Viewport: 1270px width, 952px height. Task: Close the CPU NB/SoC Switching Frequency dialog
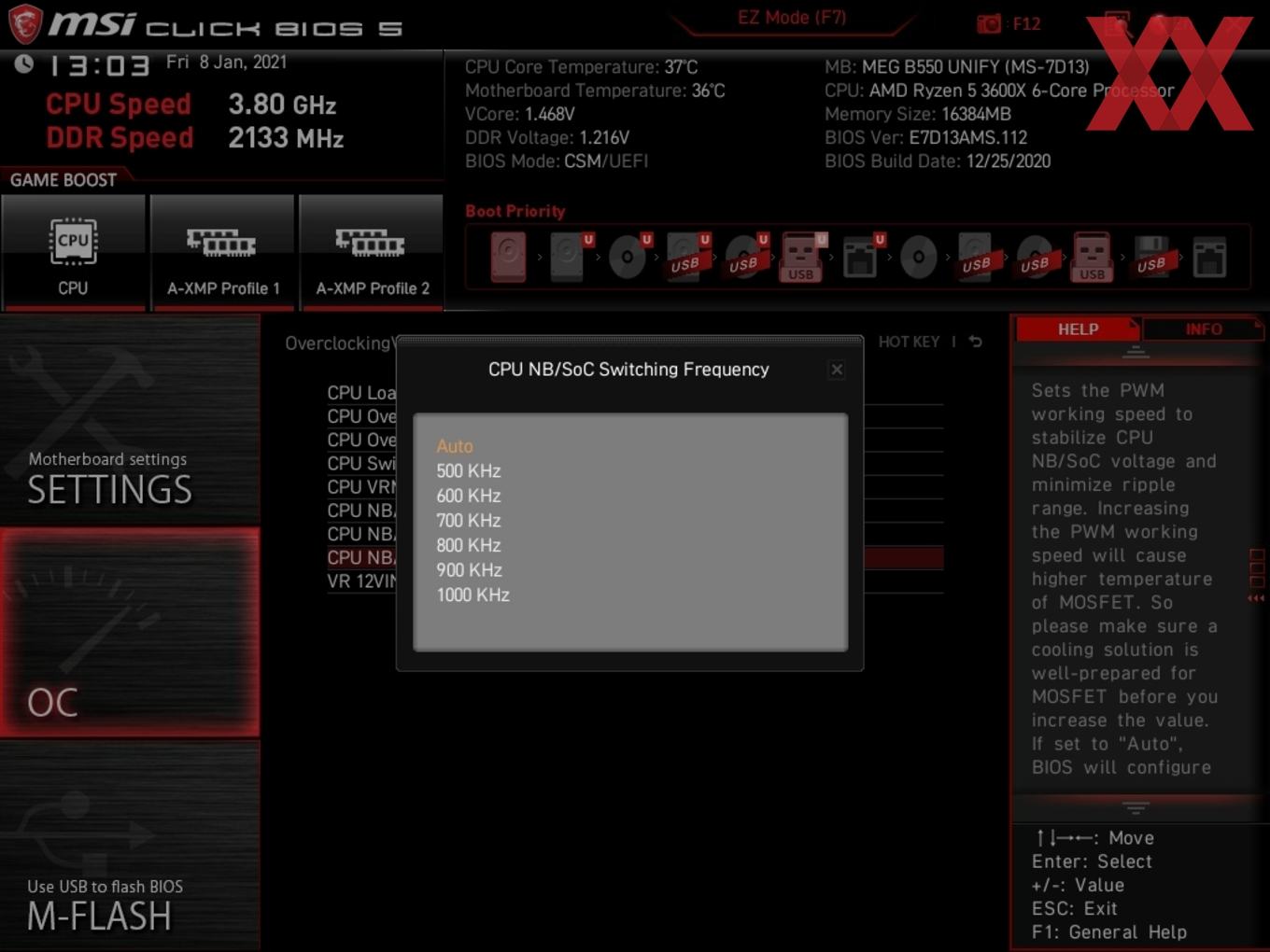click(837, 370)
